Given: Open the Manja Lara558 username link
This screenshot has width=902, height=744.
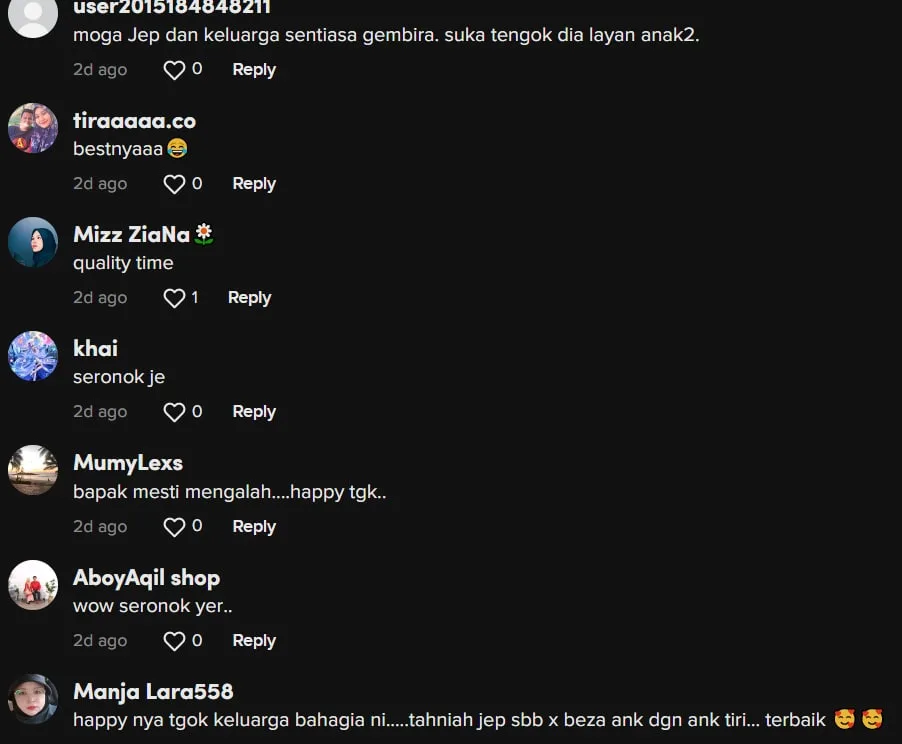Looking at the screenshot, I should point(153,692).
